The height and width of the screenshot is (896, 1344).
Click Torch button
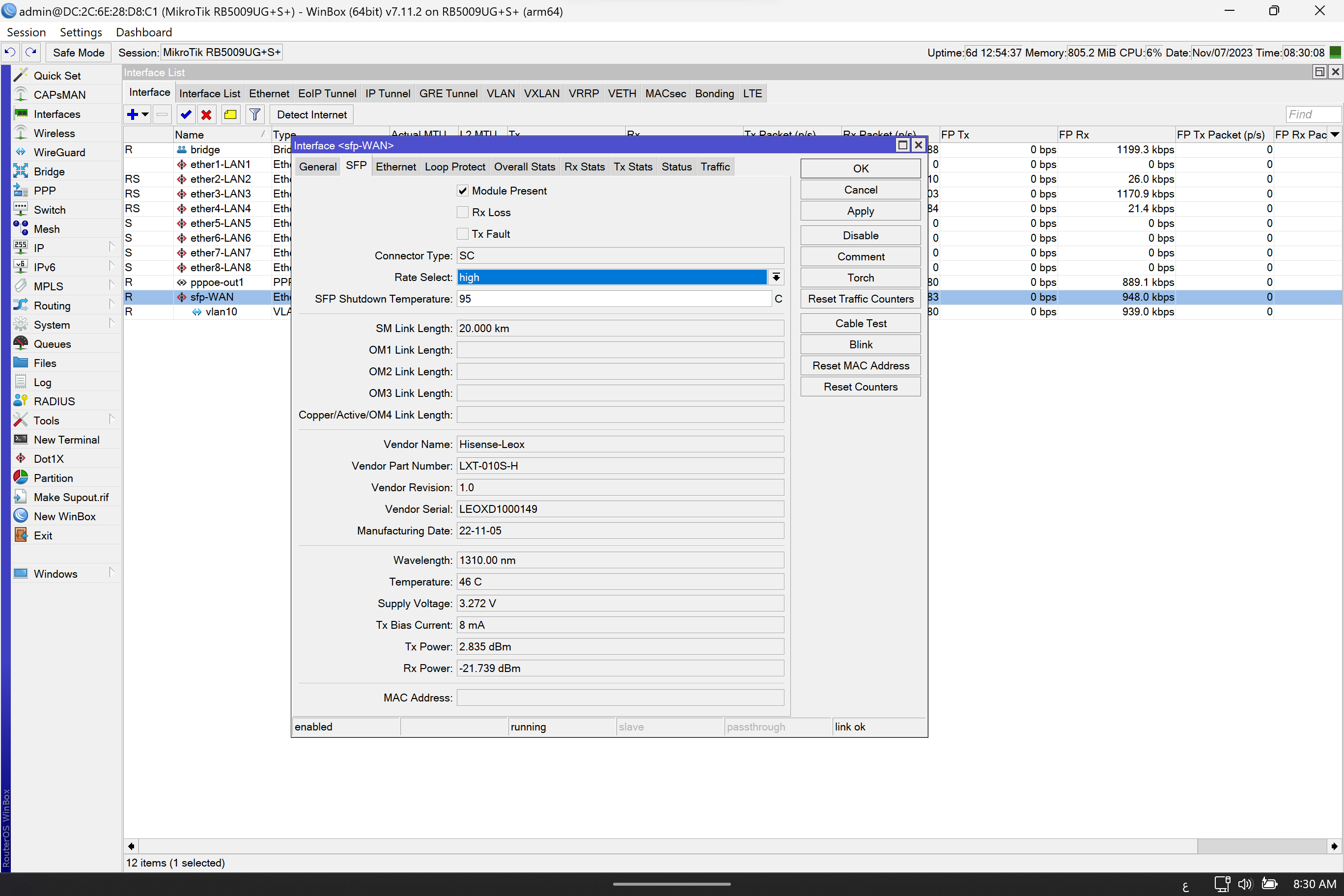[x=860, y=278]
